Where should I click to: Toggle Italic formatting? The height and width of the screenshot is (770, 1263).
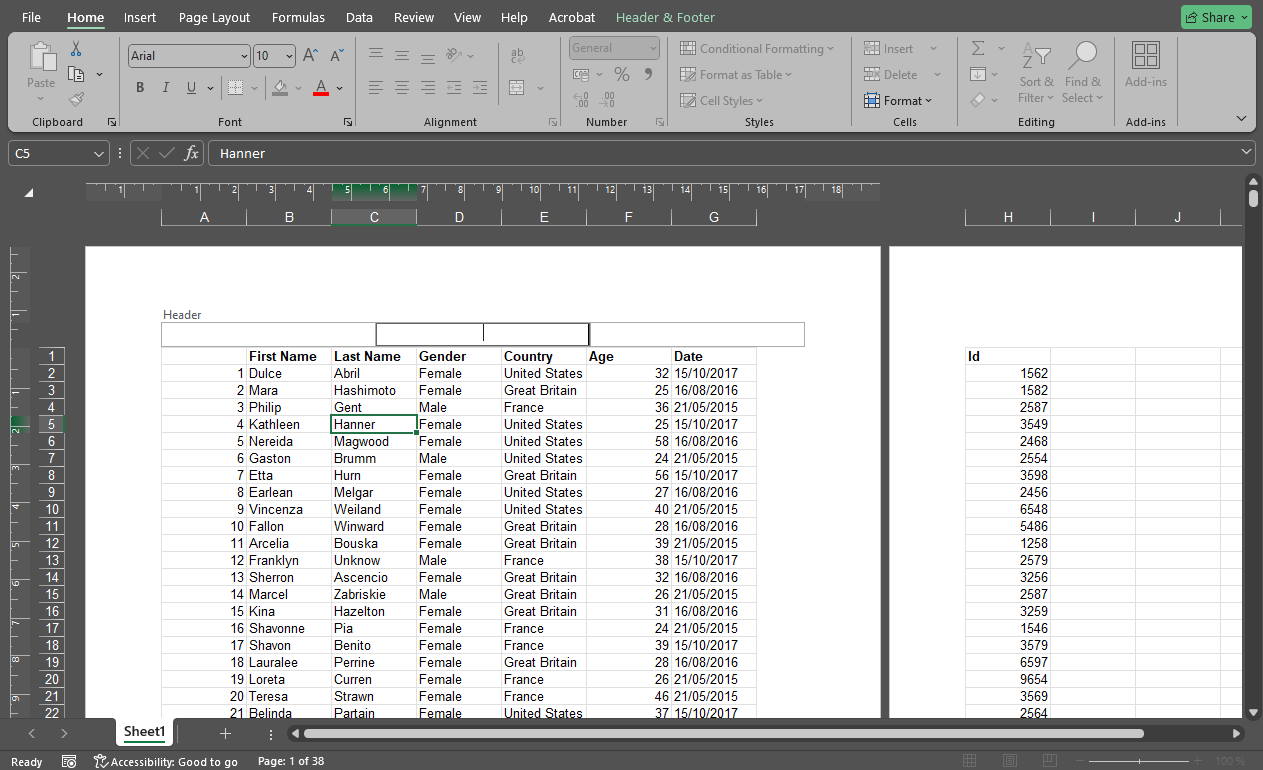pyautogui.click(x=166, y=88)
